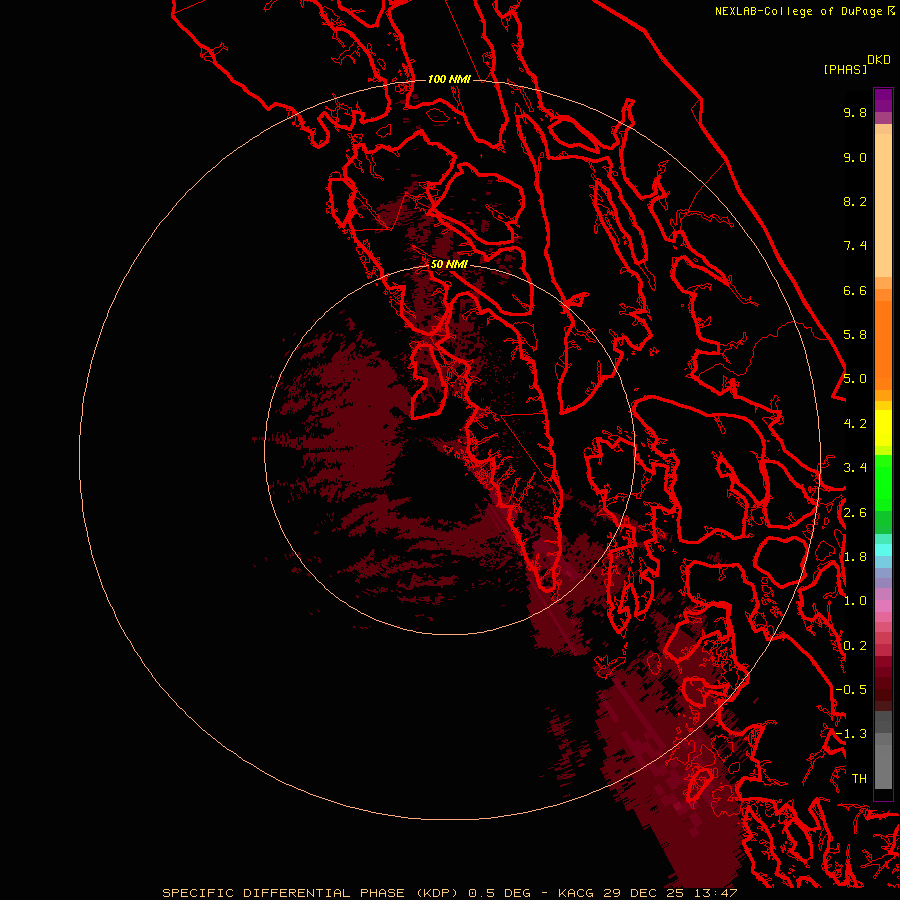Image resolution: width=900 pixels, height=900 pixels.
Task: Click the DKD unit label above legend
Action: click(879, 60)
